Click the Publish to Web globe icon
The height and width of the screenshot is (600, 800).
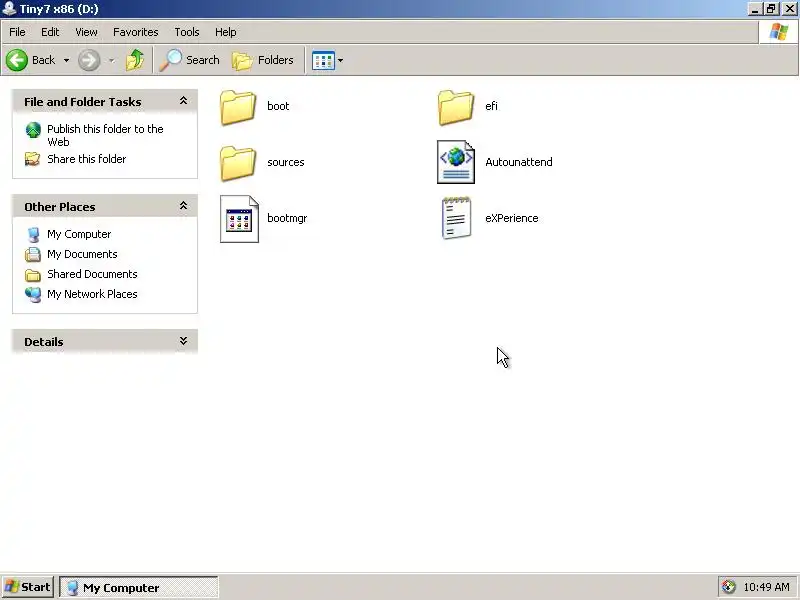[x=33, y=130]
